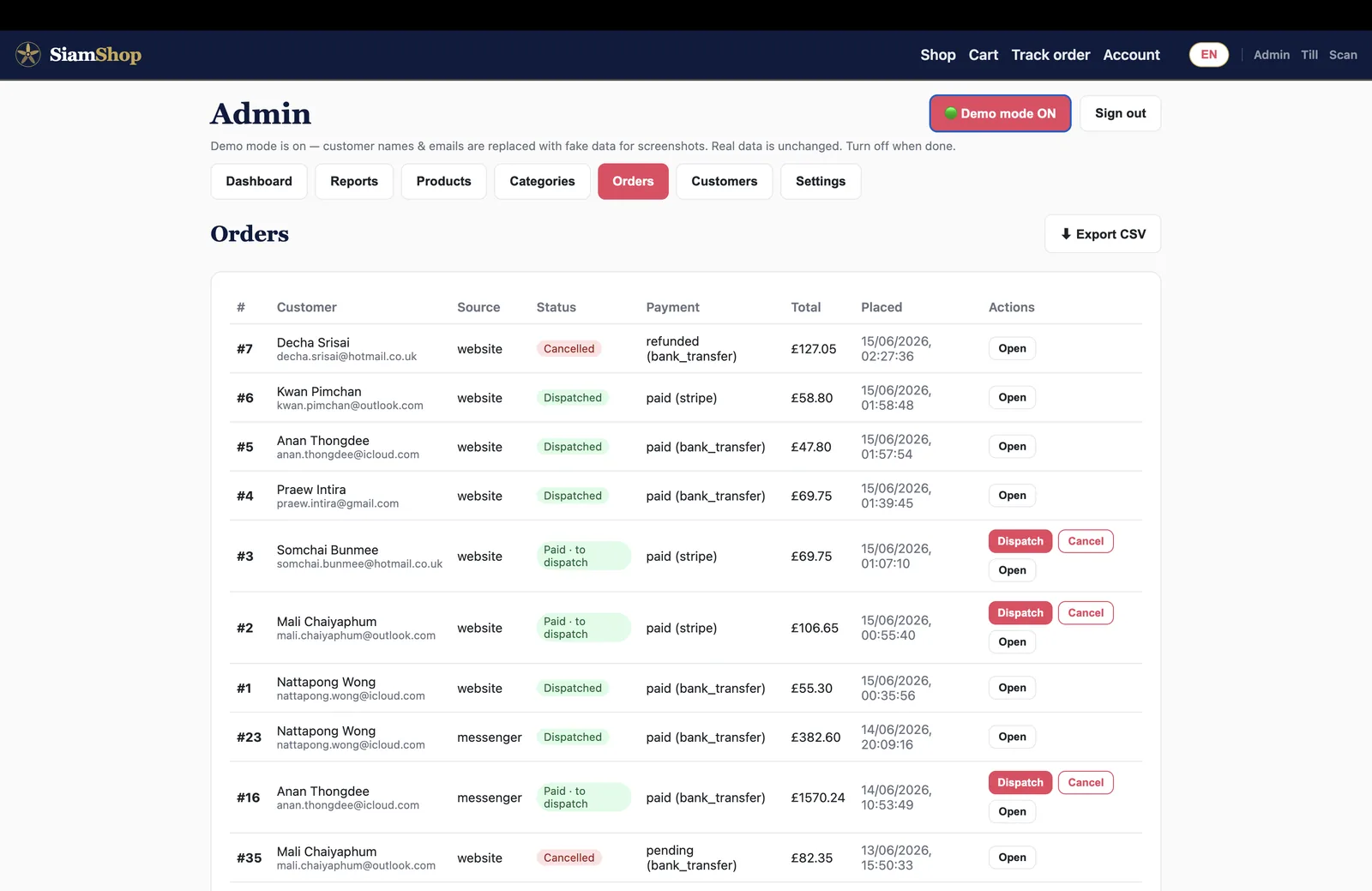Click placed date 15/06/2026, 02:27:36
The width and height of the screenshot is (1372, 891).
pyautogui.click(x=896, y=349)
